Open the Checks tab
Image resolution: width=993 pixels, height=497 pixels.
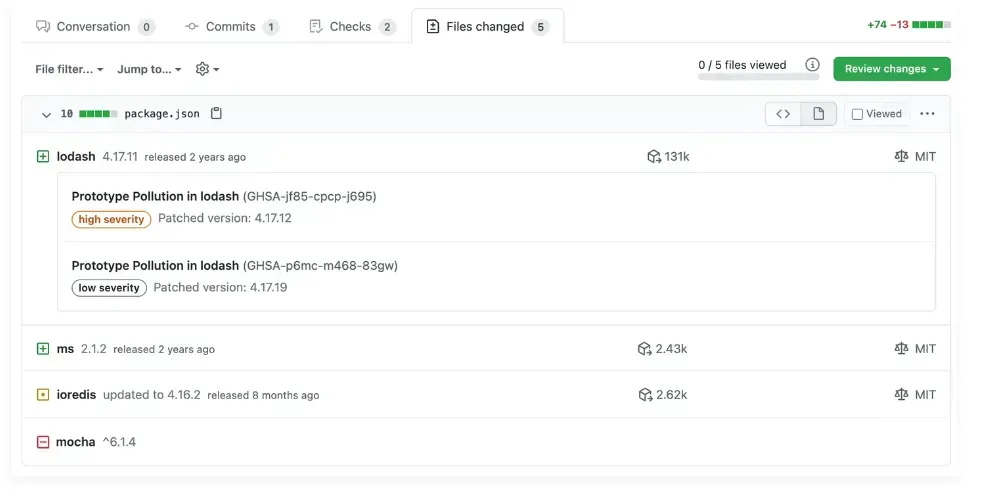click(x=352, y=27)
